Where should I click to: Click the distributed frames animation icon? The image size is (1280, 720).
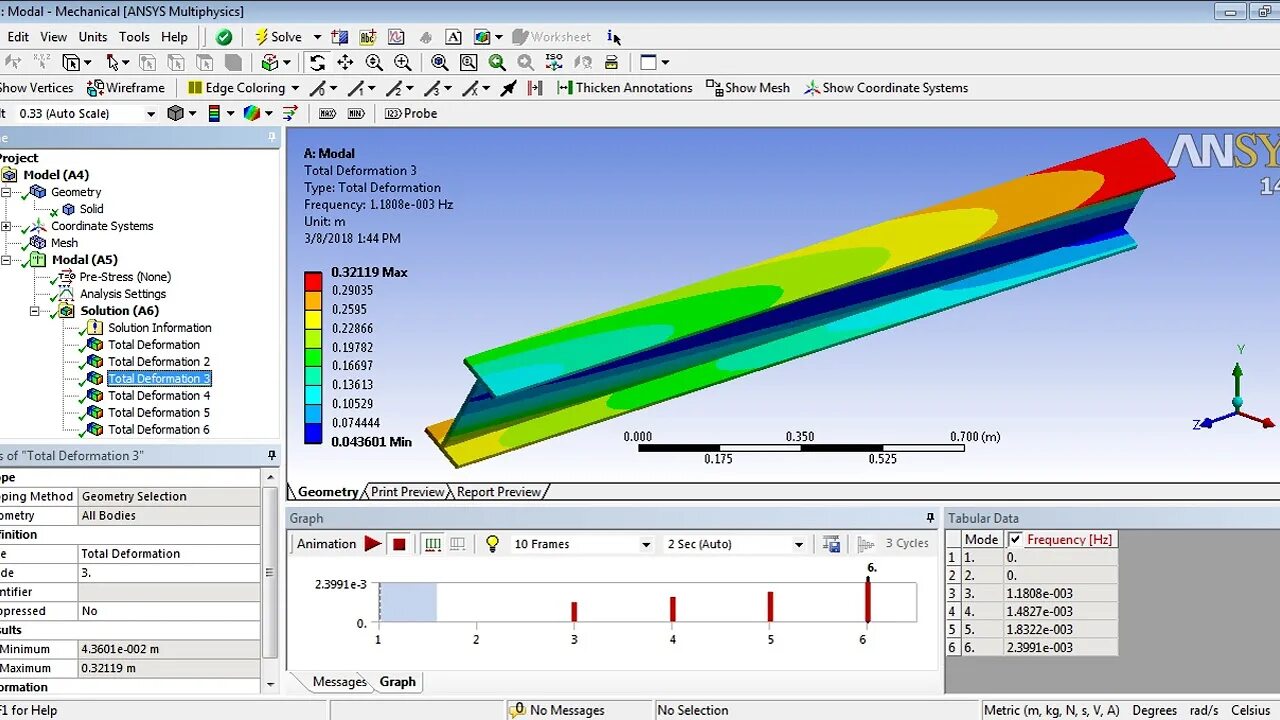click(433, 544)
